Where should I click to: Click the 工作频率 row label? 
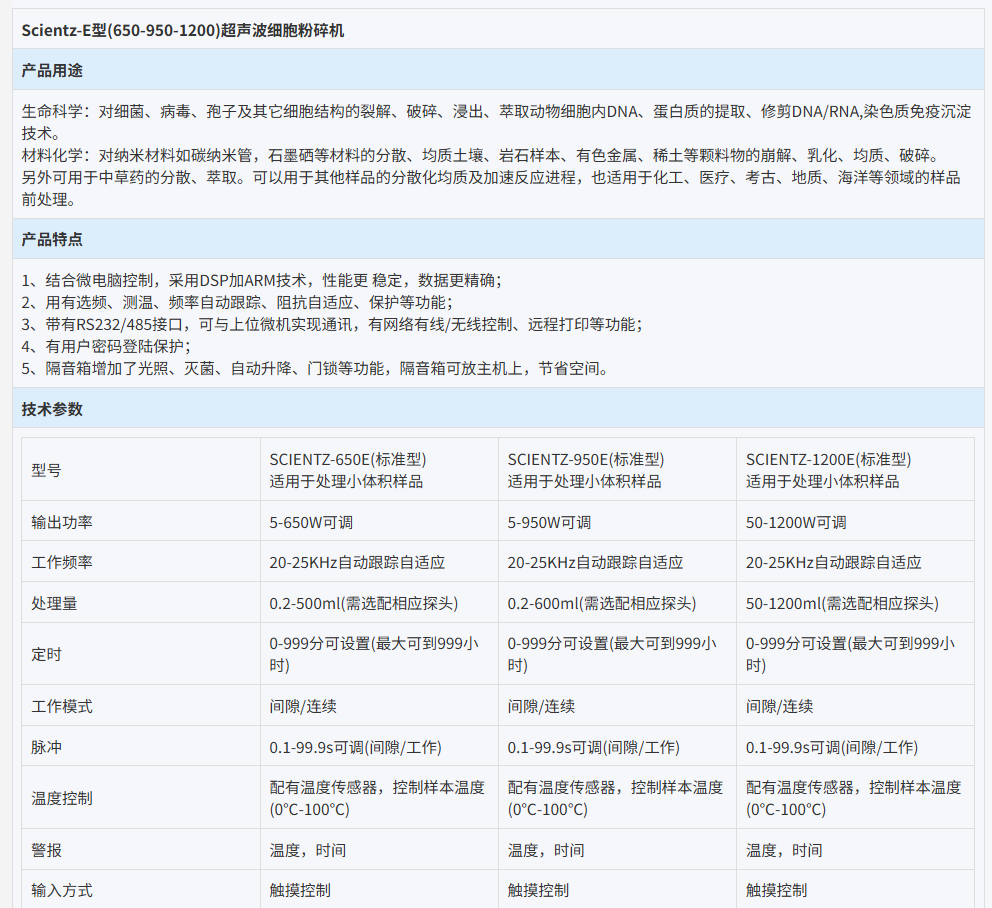[x=62, y=563]
